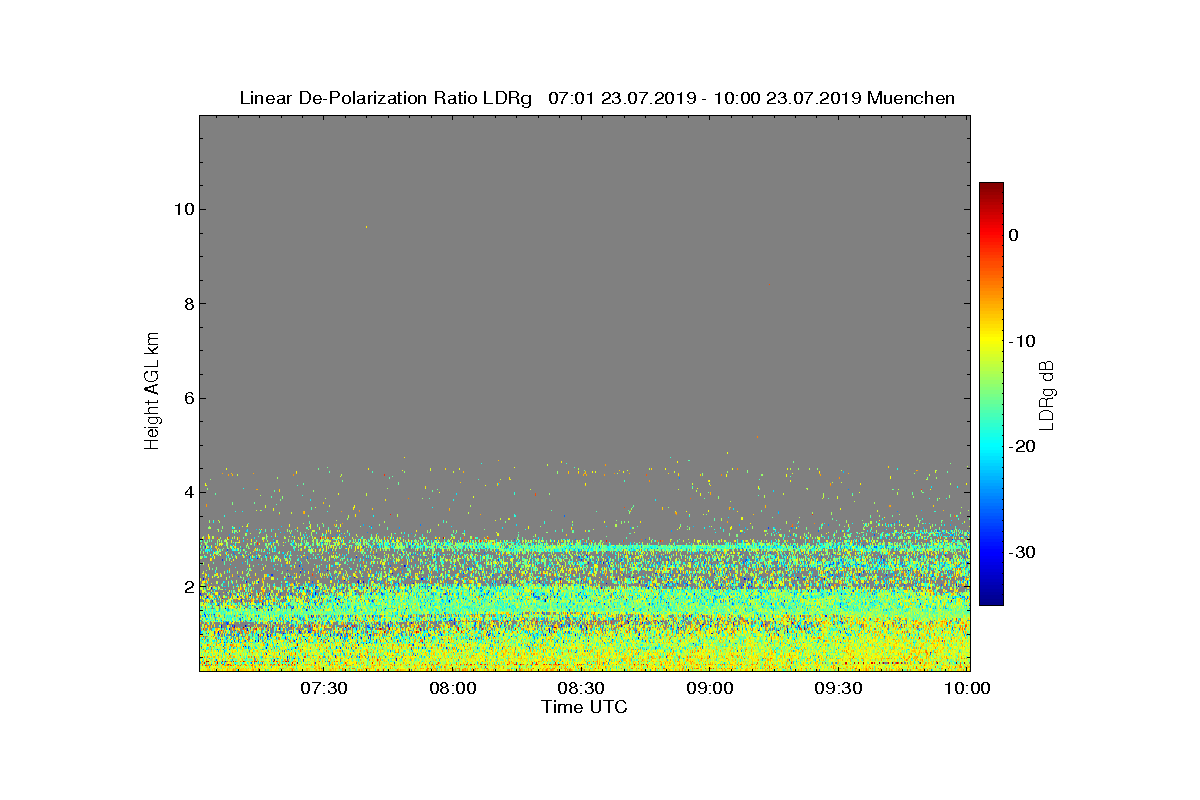Image resolution: width=1200 pixels, height=800 pixels.
Task: Click the 09:00 time tick label
Action: pyautogui.click(x=710, y=688)
